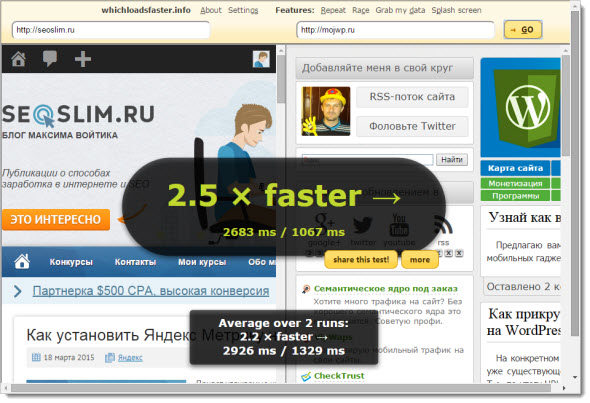
Task: Click the WordPress logo banner
Action: click(520, 107)
